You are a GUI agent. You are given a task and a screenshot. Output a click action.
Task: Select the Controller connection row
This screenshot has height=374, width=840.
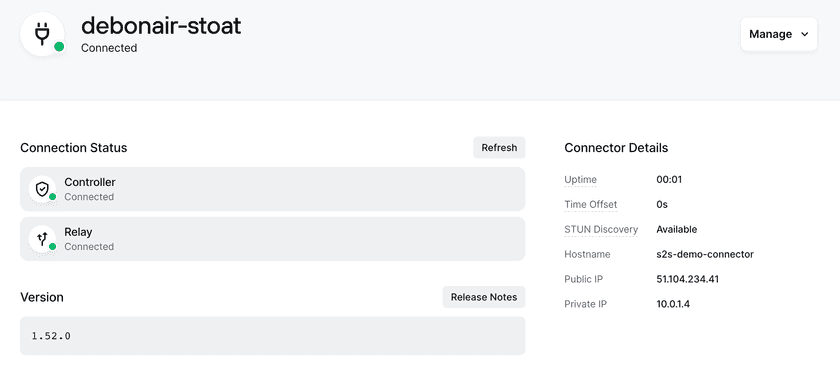pyautogui.click(x=273, y=189)
